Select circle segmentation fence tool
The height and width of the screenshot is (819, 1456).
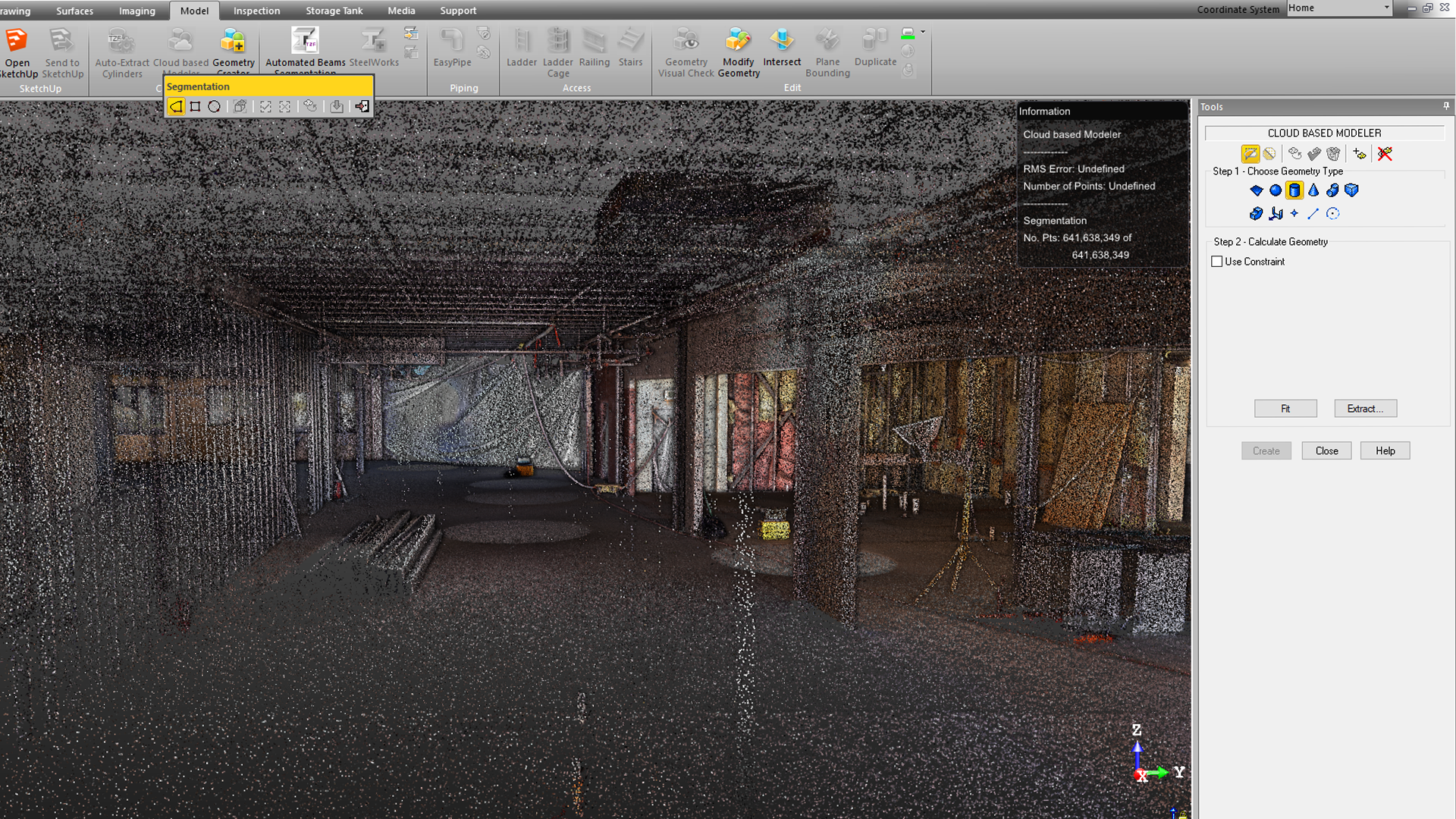(215, 107)
